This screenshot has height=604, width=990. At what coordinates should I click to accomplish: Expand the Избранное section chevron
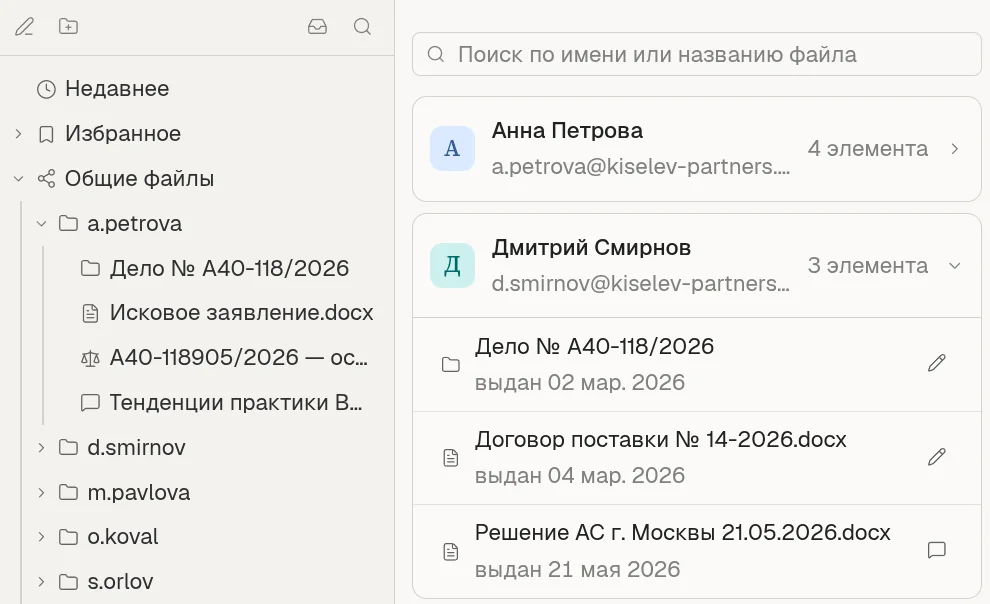pos(18,134)
